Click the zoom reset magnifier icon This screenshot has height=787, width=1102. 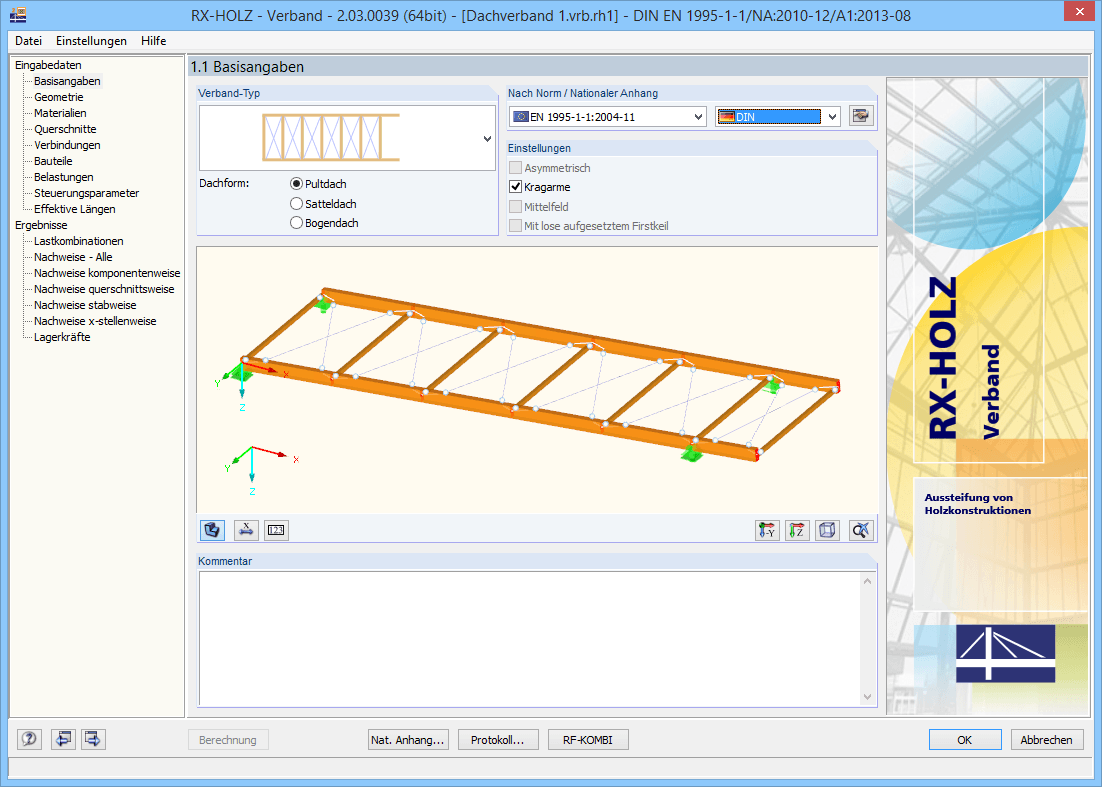pyautogui.click(x=861, y=530)
